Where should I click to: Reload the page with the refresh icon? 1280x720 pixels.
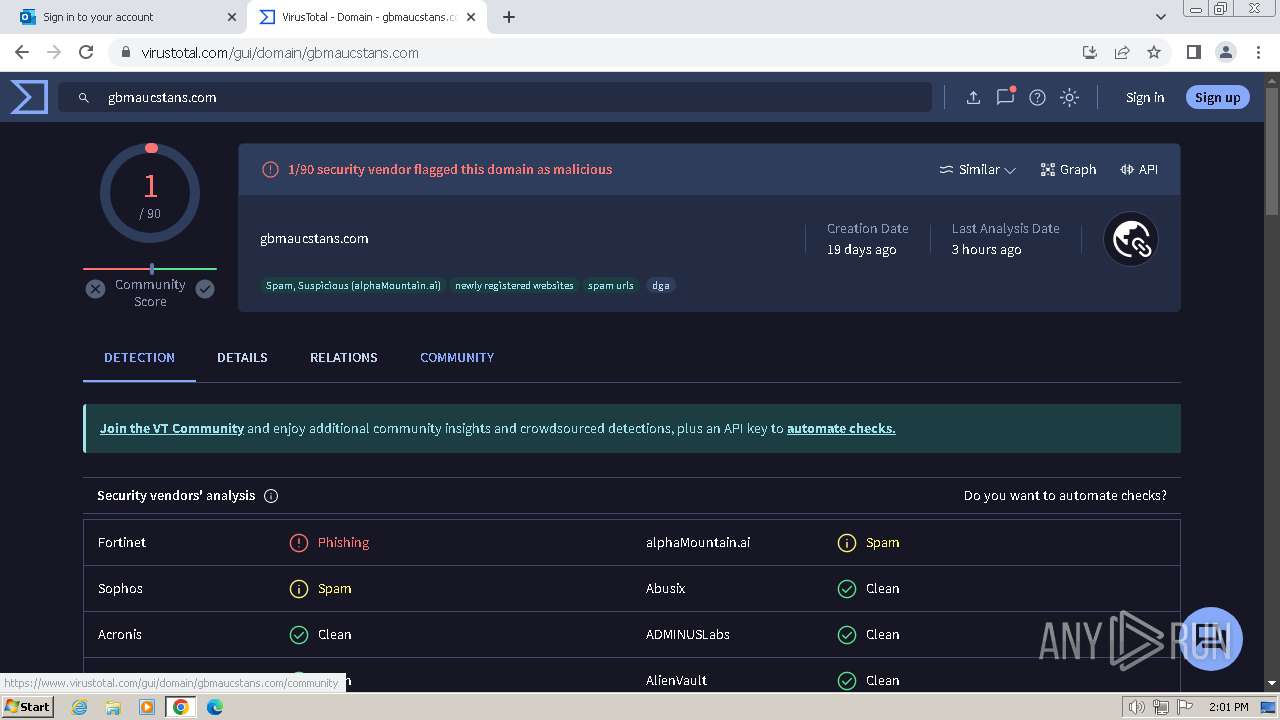click(86, 52)
